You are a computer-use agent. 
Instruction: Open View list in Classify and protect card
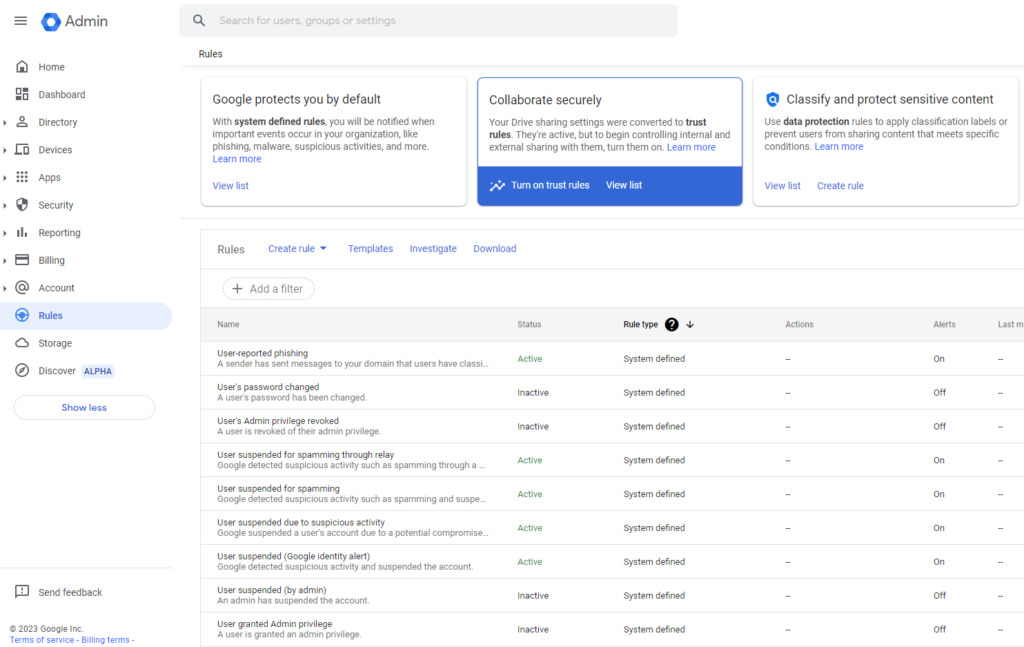pos(782,186)
